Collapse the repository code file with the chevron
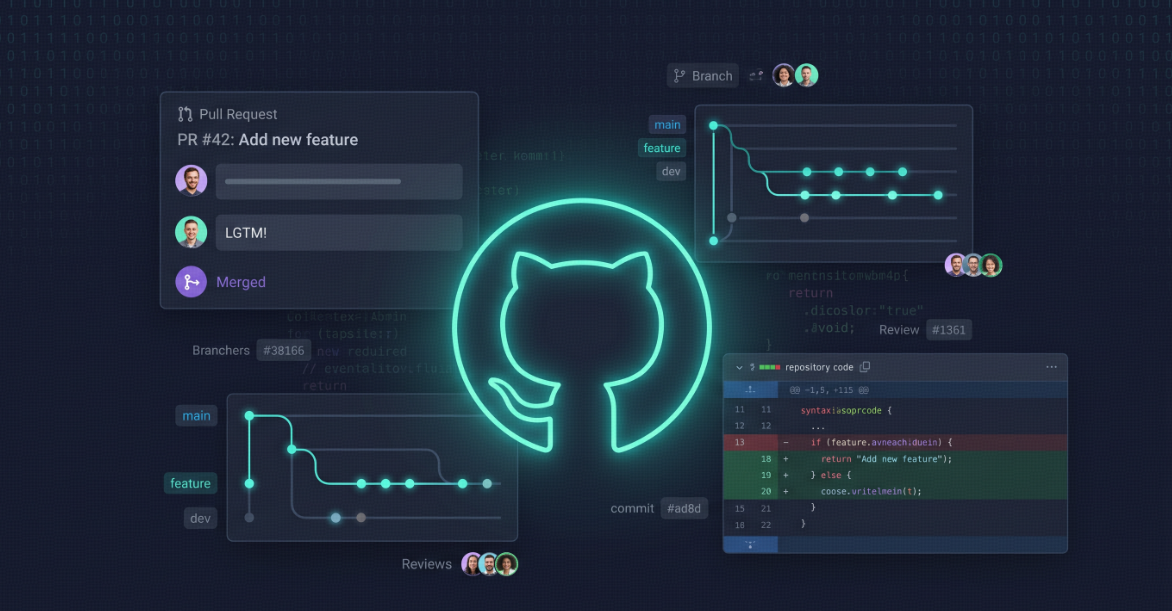This screenshot has height=611, width=1172. [x=739, y=367]
